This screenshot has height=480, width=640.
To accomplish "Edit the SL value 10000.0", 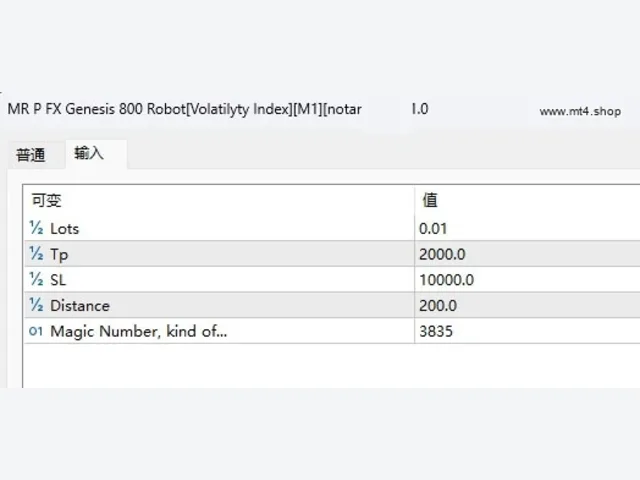I will (527, 280).
